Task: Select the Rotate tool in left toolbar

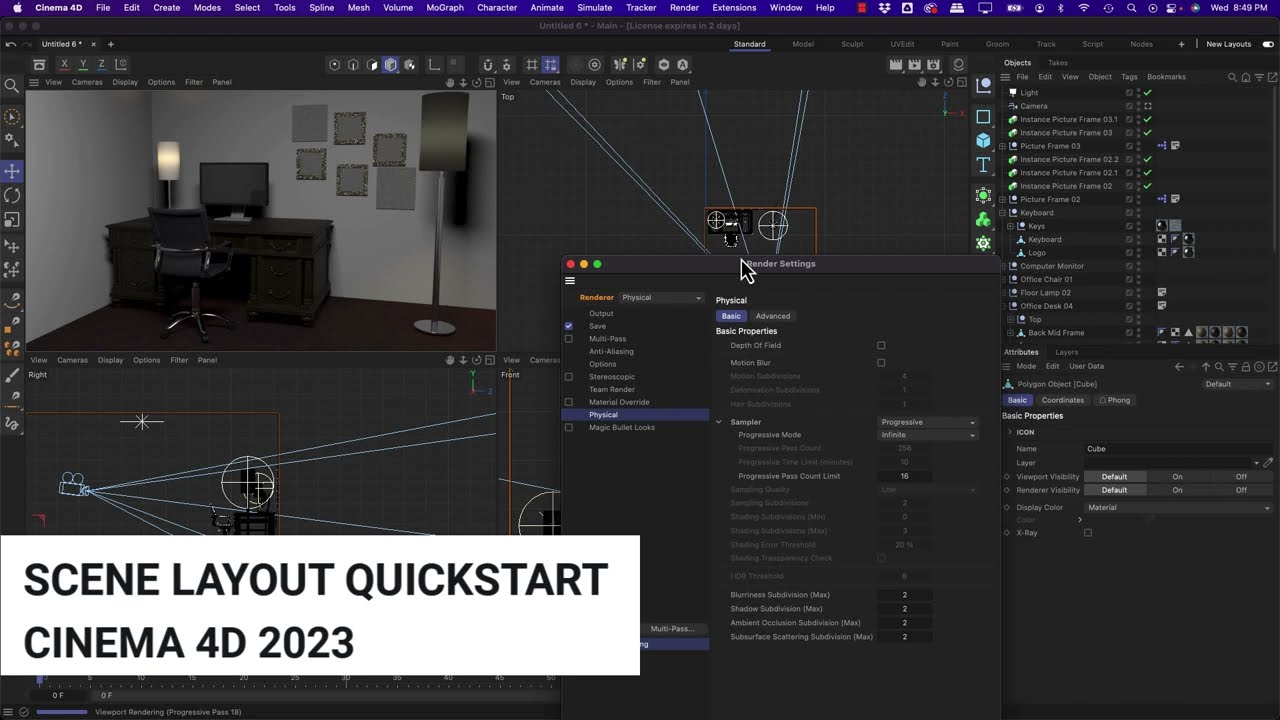Action: click(x=12, y=196)
